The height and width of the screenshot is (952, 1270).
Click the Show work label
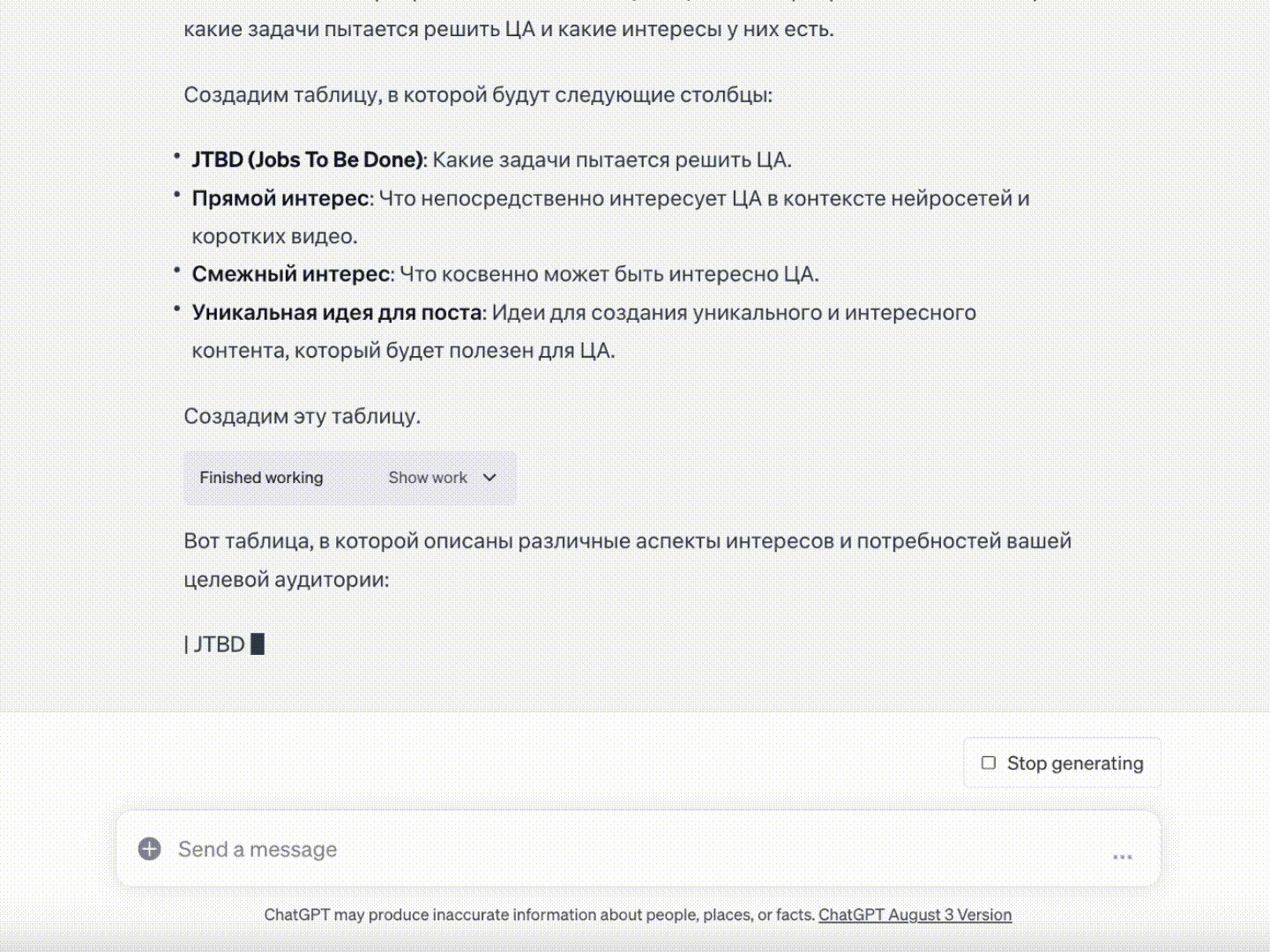point(428,478)
